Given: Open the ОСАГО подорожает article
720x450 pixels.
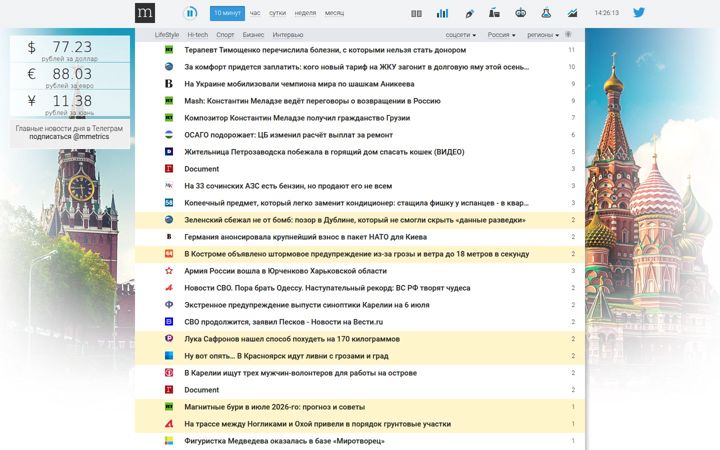Looking at the screenshot, I should pyautogui.click(x=288, y=135).
